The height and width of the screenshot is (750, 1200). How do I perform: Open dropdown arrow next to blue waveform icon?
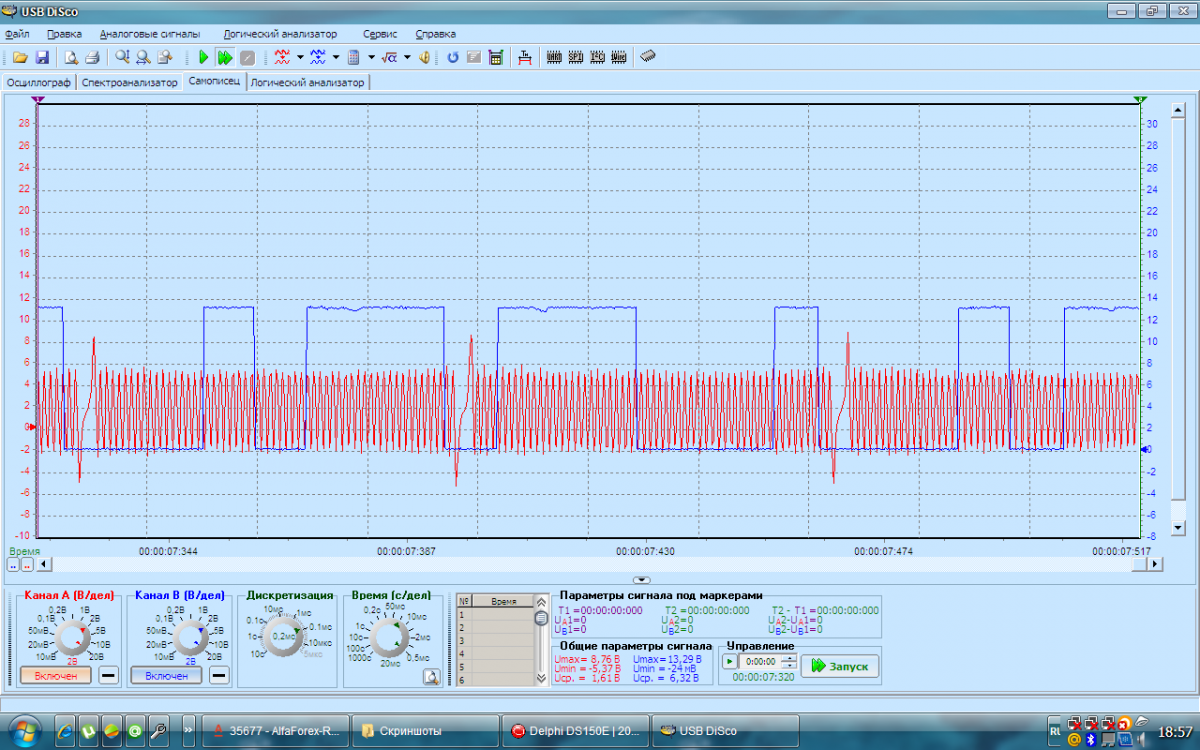click(336, 58)
